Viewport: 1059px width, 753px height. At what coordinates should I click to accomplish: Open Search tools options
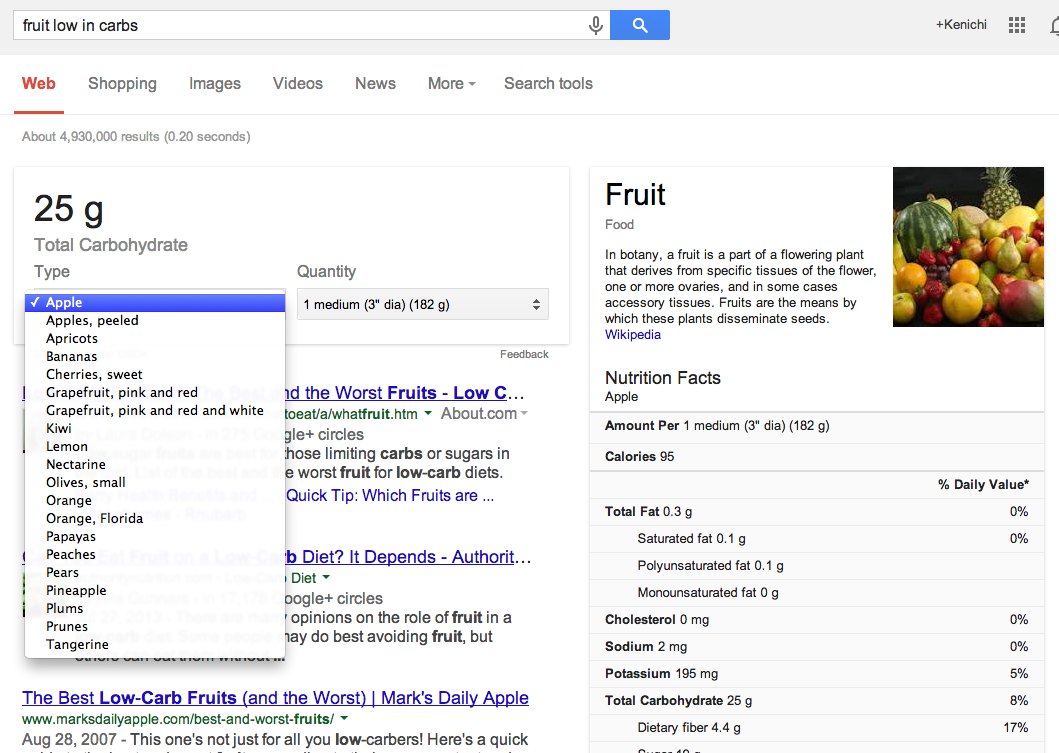click(x=548, y=84)
